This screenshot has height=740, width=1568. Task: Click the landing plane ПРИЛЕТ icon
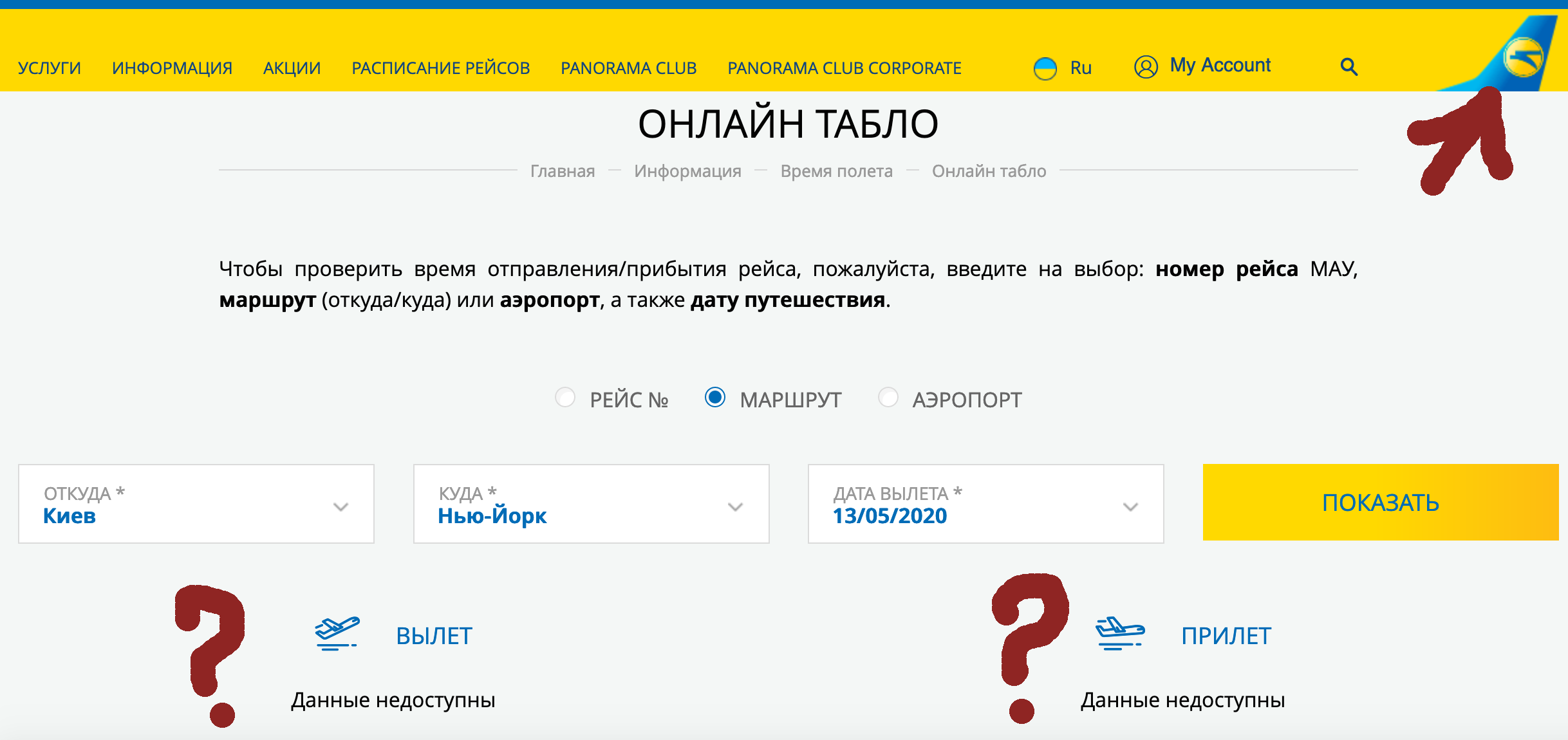click(1120, 633)
